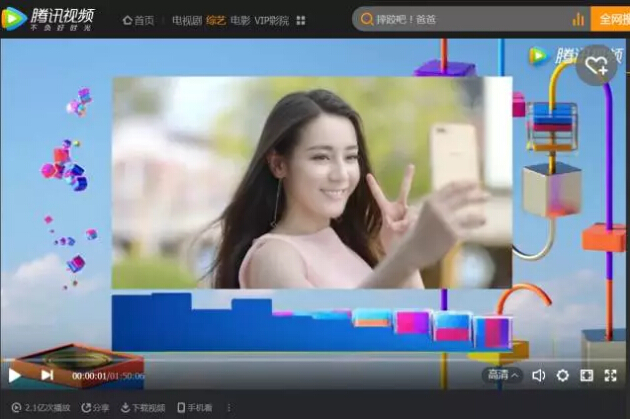Image resolution: width=630 pixels, height=419 pixels.
Task: Click the Tencent Video logo
Action: (50, 19)
